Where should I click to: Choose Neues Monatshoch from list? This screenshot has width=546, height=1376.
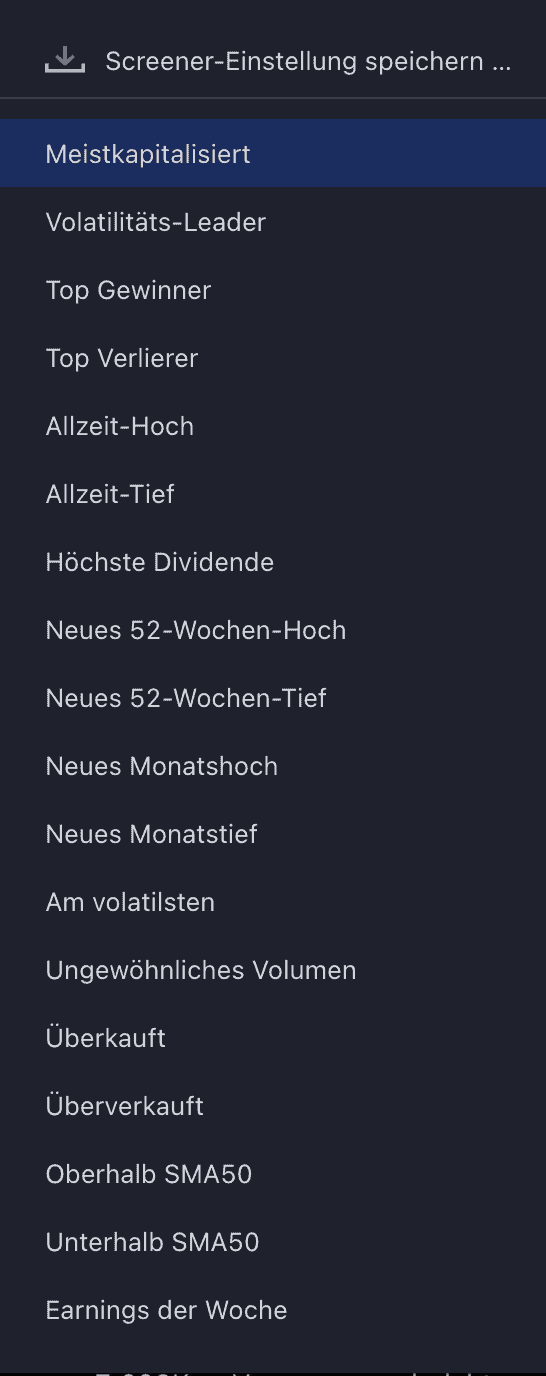(x=273, y=766)
